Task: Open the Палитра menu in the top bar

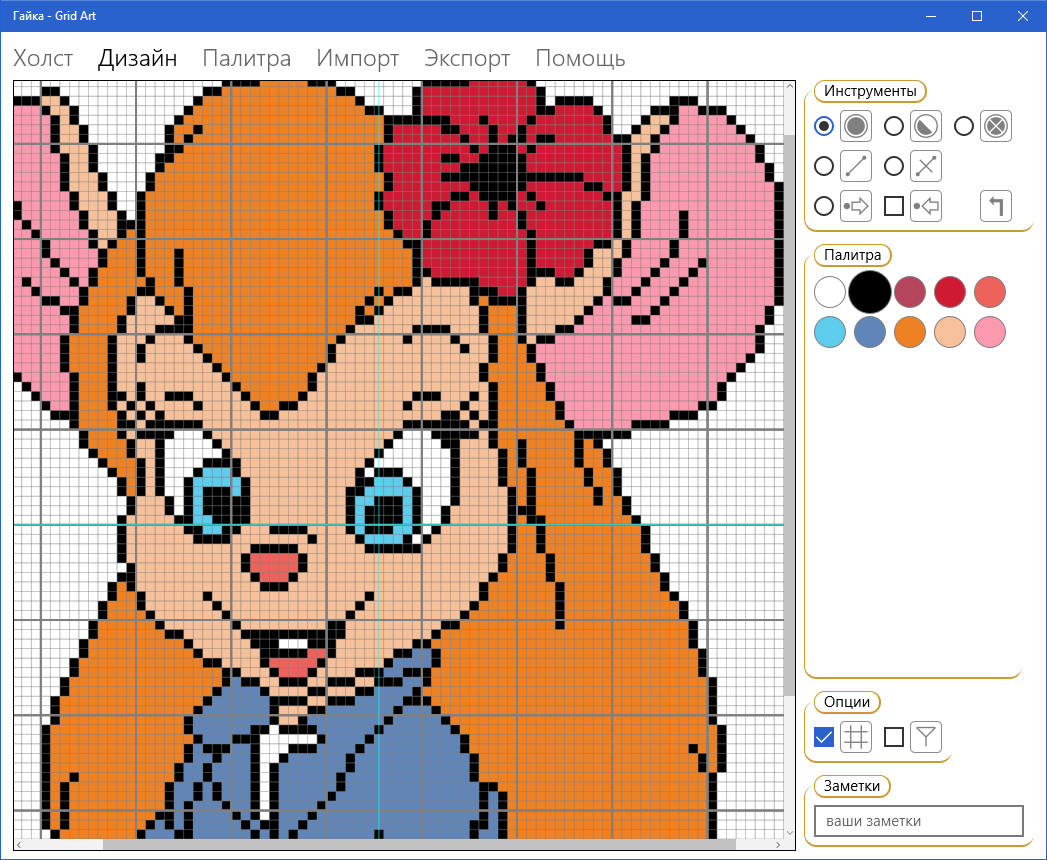Action: click(247, 59)
